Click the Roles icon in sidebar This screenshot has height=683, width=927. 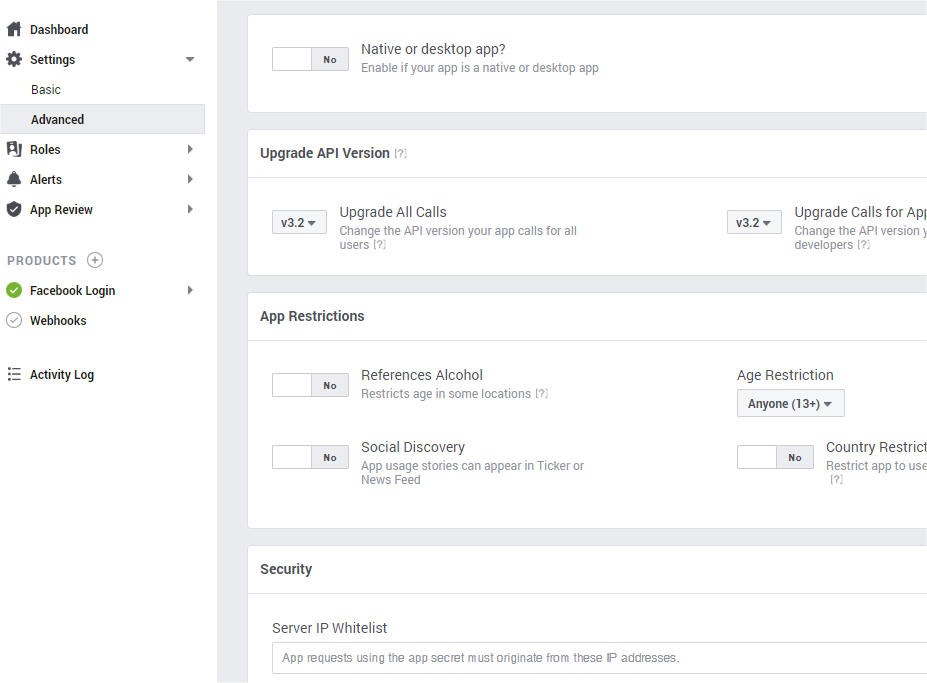(x=14, y=149)
